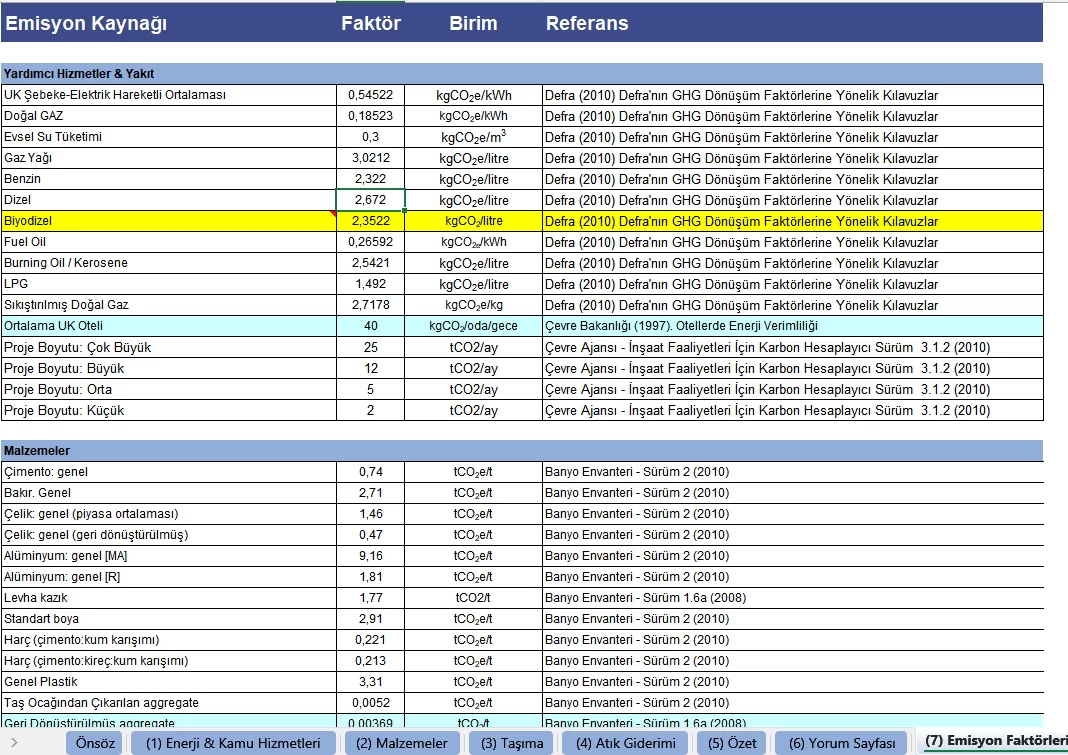The image size is (1068, 755).
Task: Switch to (1) Enerji & Kamu Hizmetleri sheet
Action: tap(233, 743)
